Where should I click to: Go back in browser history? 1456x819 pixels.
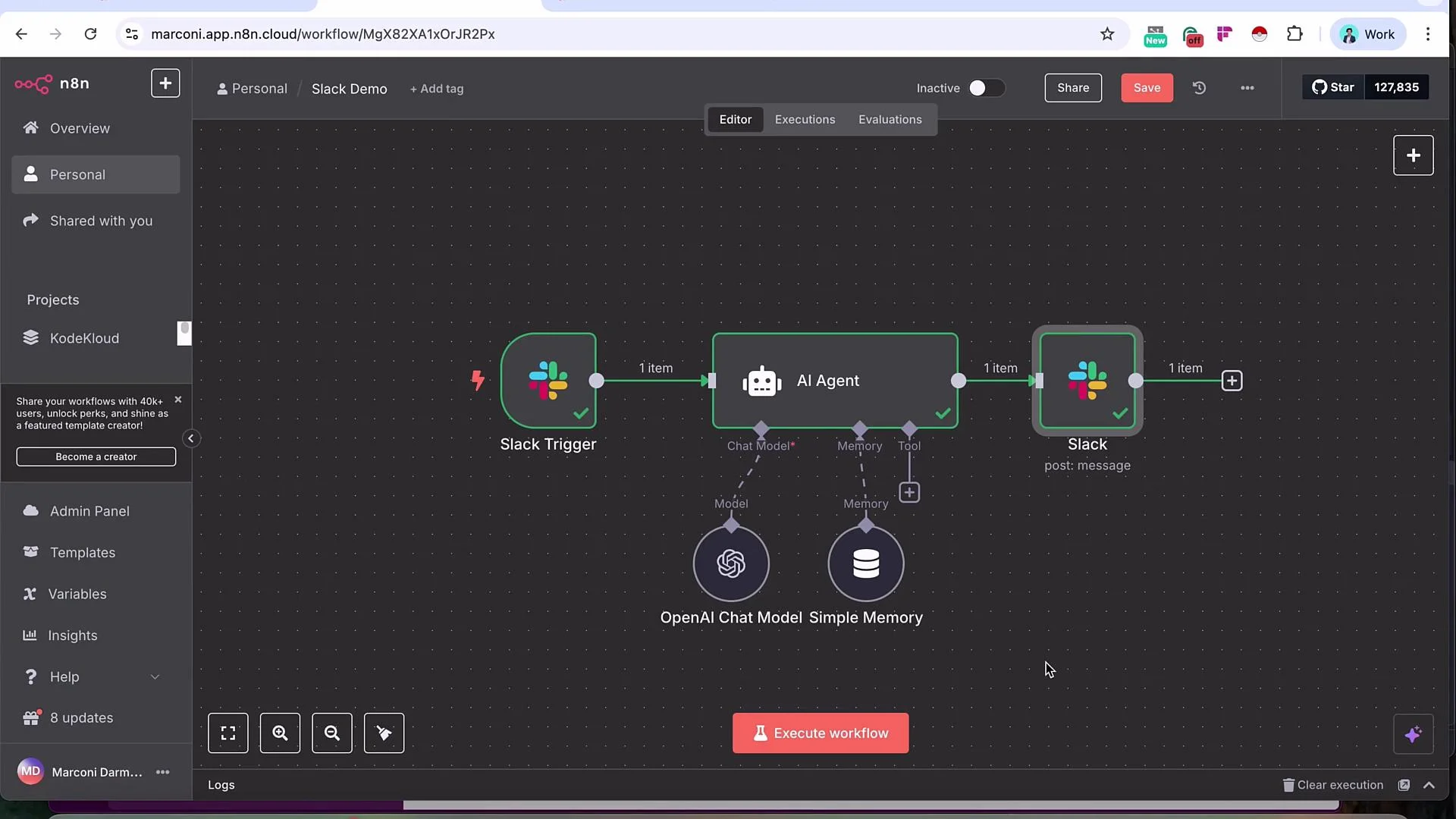[21, 34]
